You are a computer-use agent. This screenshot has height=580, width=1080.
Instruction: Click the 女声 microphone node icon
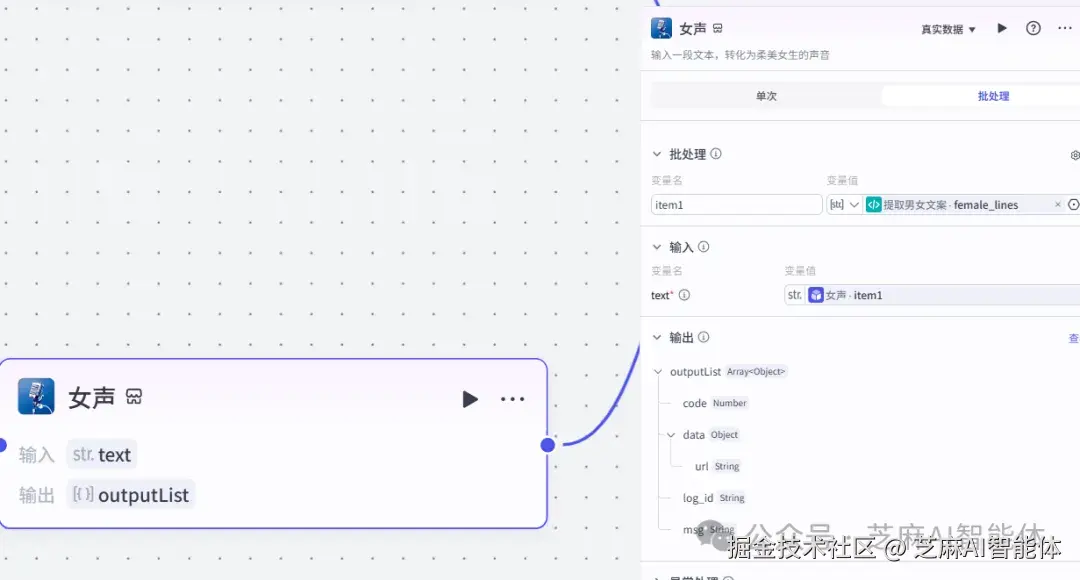point(37,398)
